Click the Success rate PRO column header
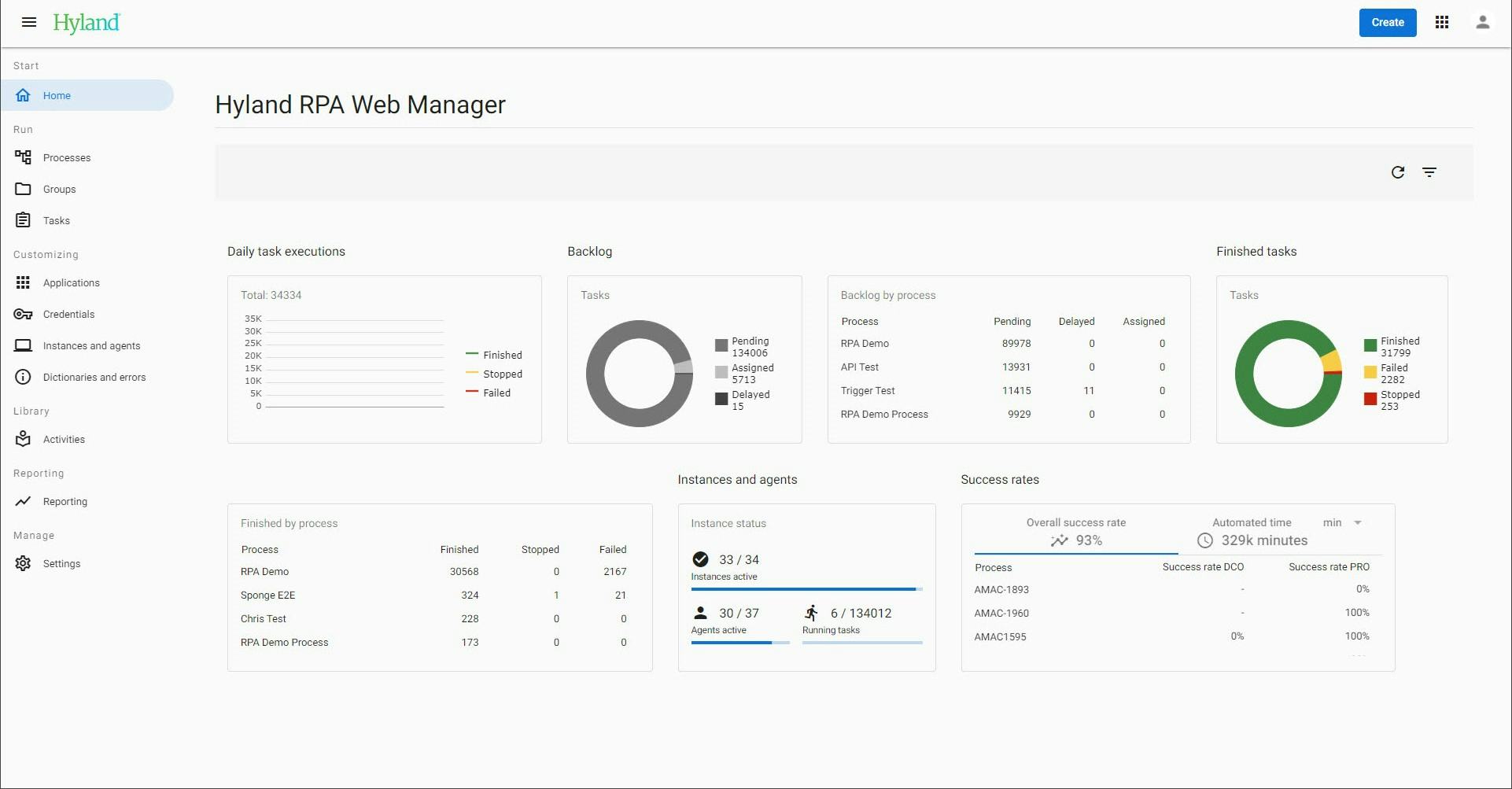The width and height of the screenshot is (1512, 789). tap(1329, 567)
